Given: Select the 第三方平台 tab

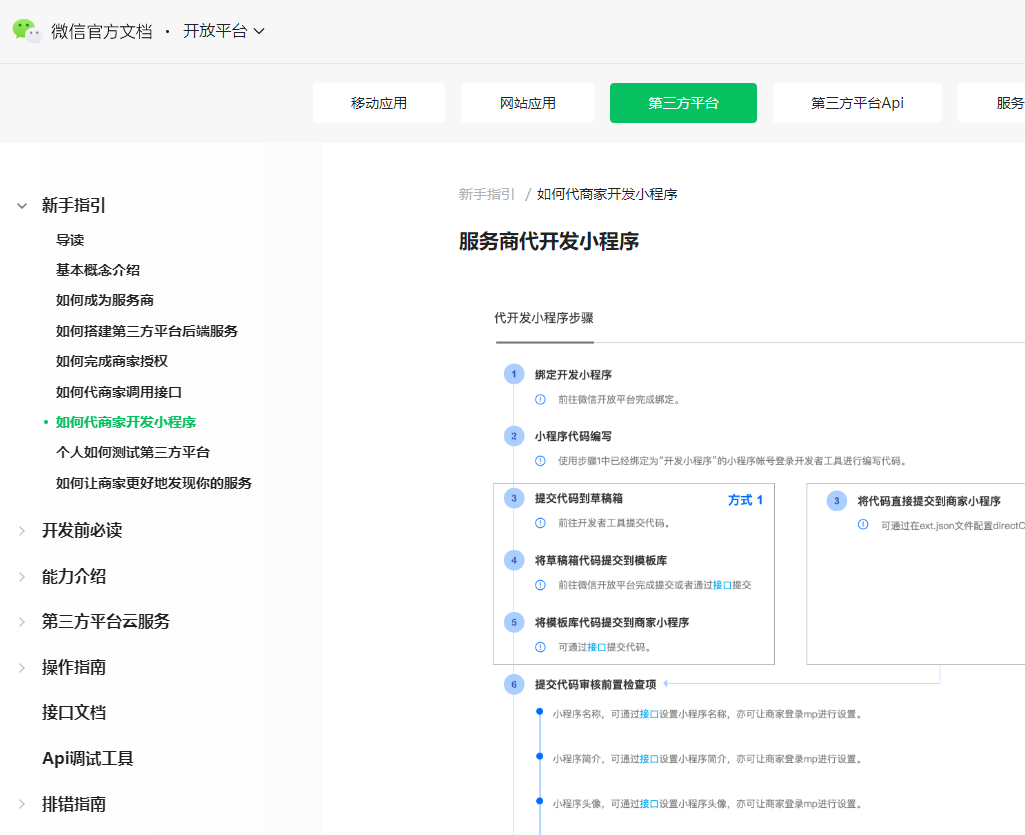Looking at the screenshot, I should click(x=683, y=103).
